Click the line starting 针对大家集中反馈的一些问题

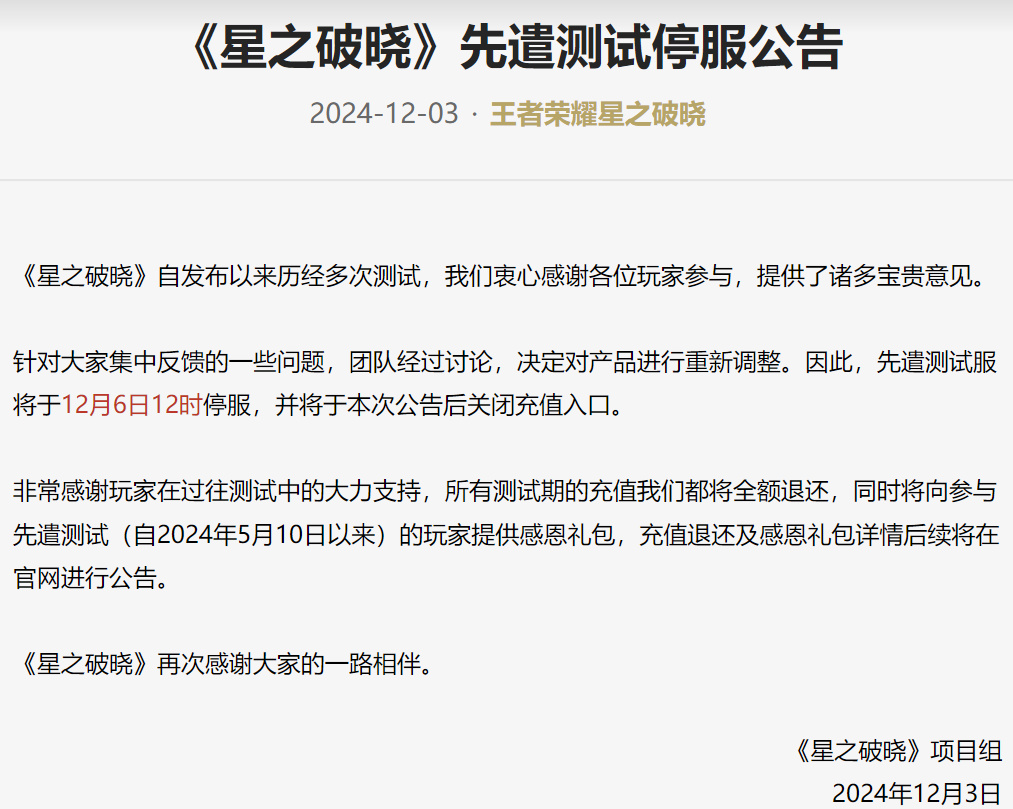pos(505,362)
